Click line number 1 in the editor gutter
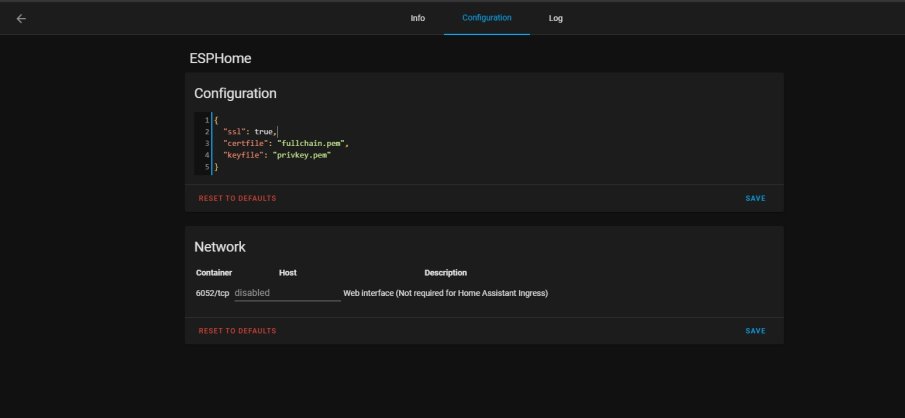The image size is (905, 418). 206,120
